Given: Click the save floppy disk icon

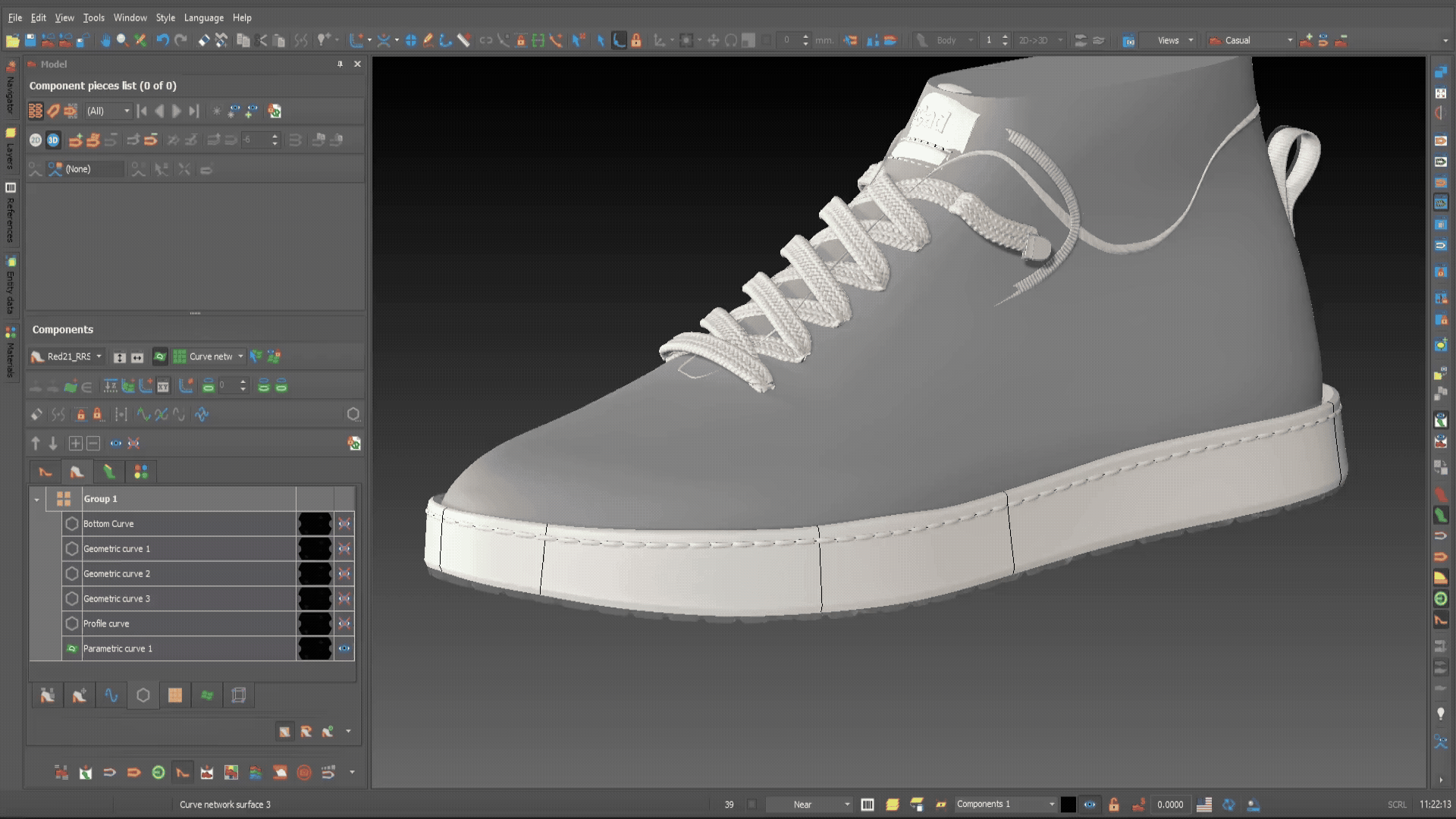Looking at the screenshot, I should pos(30,40).
